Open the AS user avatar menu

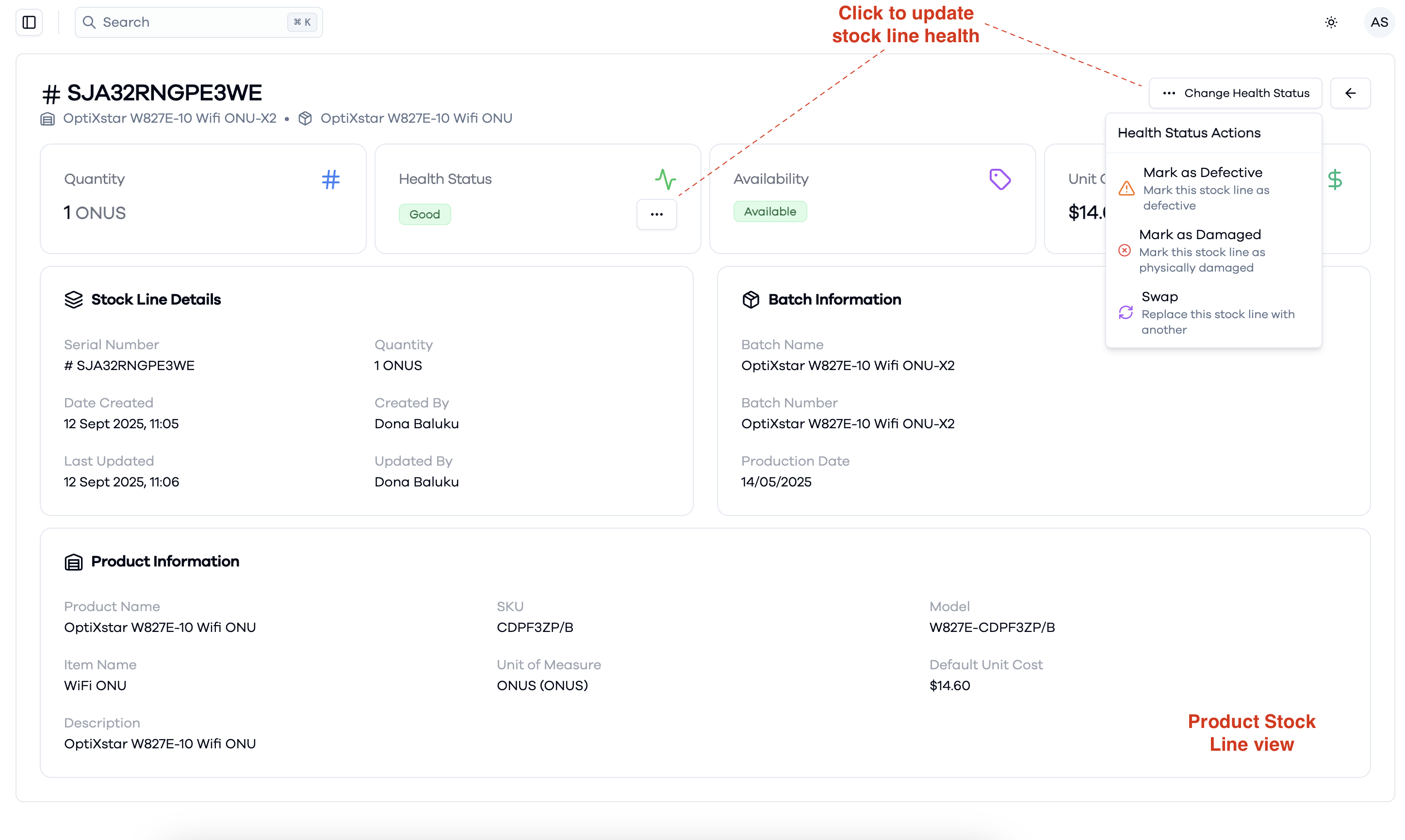[1379, 22]
